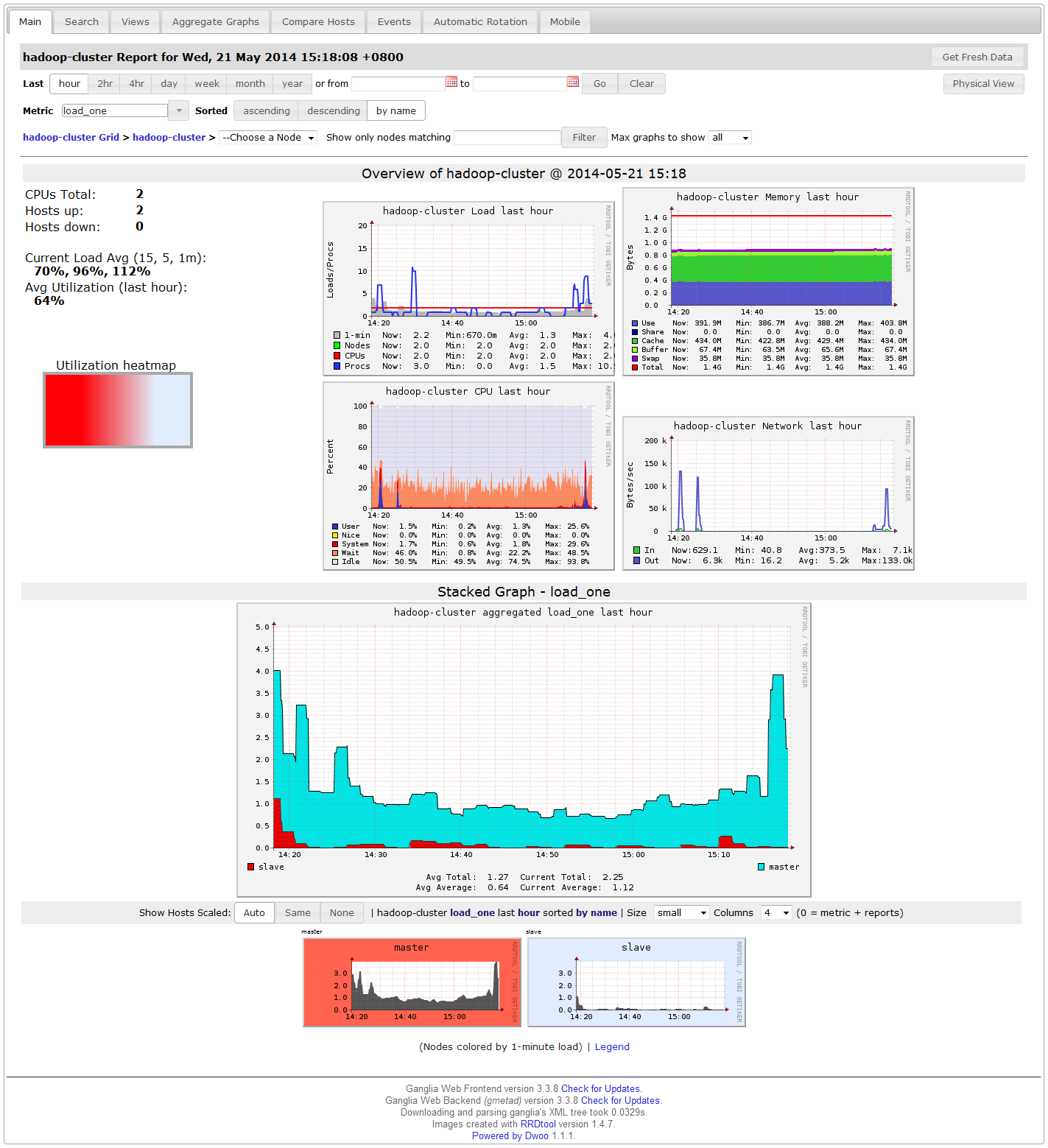This screenshot has width=1048, height=1148.
Task: Select the year time range
Action: point(292,84)
